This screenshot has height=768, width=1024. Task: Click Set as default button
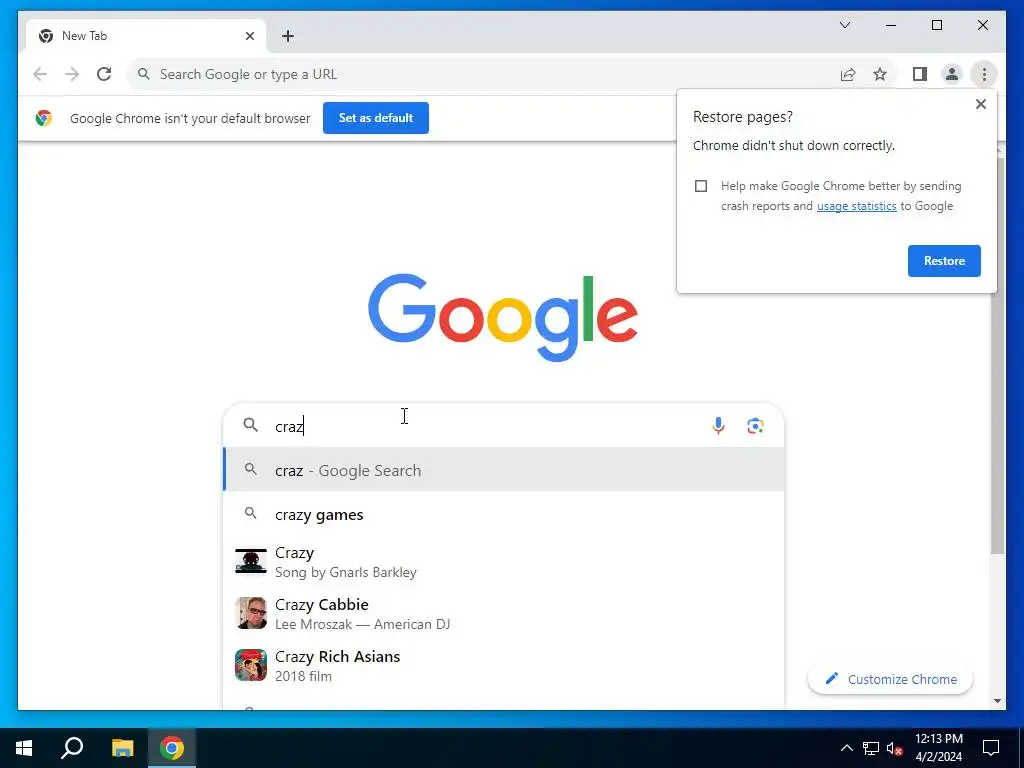pos(376,118)
